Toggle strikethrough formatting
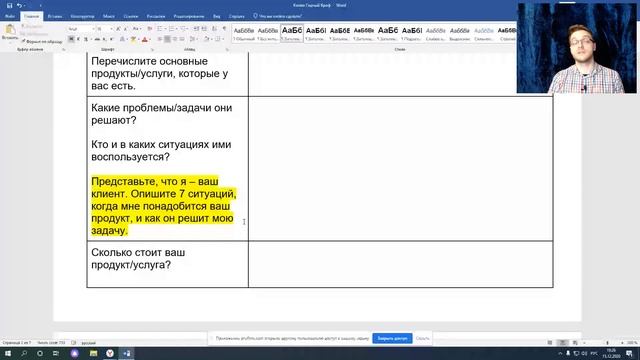Screen dimensions: 640x360 [97, 39]
